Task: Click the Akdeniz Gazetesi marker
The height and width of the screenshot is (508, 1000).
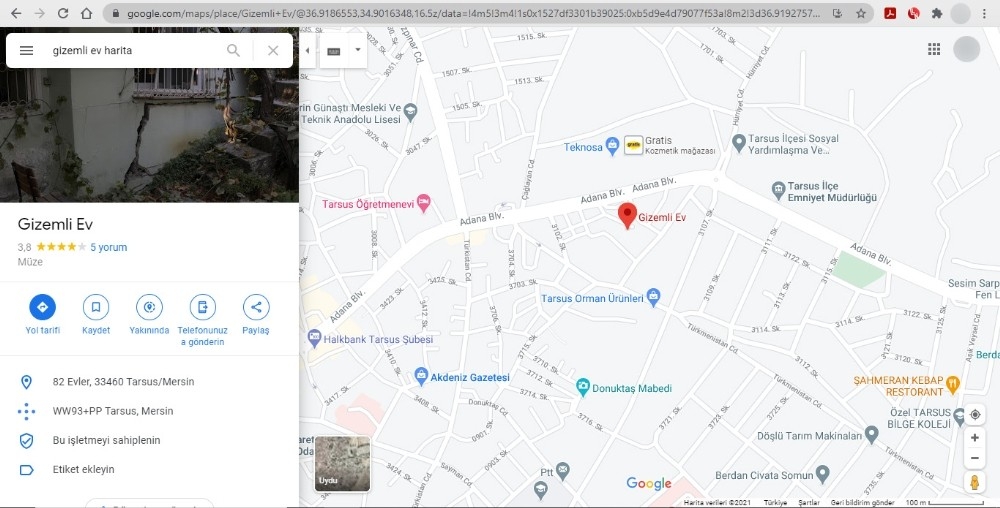Action: tap(421, 376)
